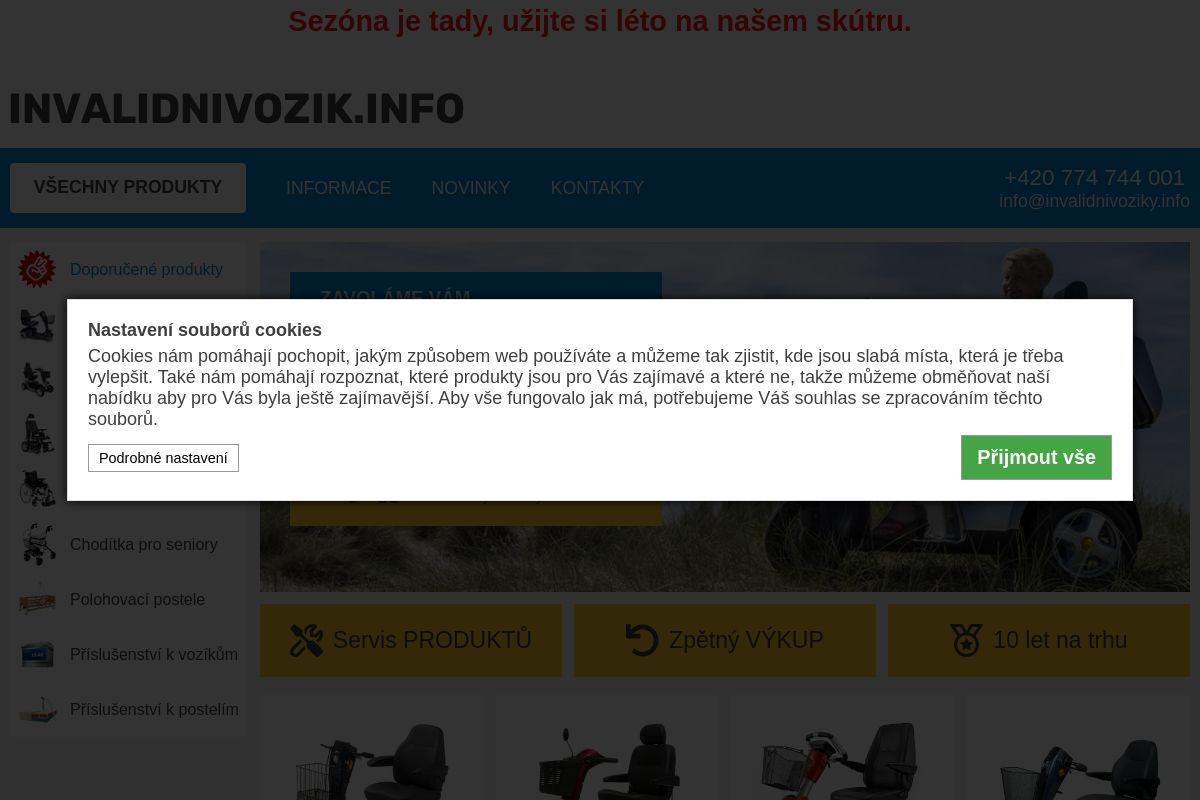Click the wrench tools icon in Servis PRODUKTŮ
Screen dimensions: 1200x800
(x=306, y=640)
